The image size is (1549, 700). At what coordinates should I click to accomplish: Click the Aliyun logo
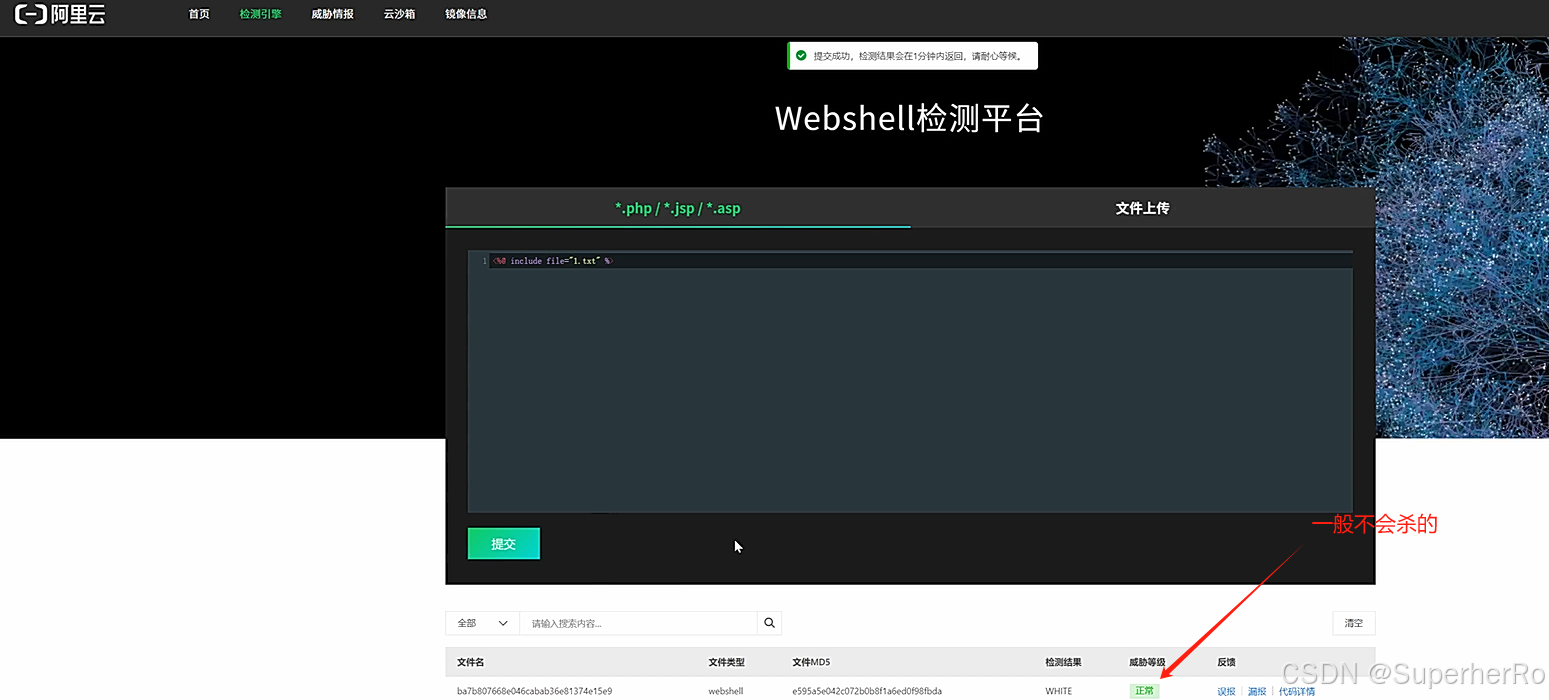point(60,14)
